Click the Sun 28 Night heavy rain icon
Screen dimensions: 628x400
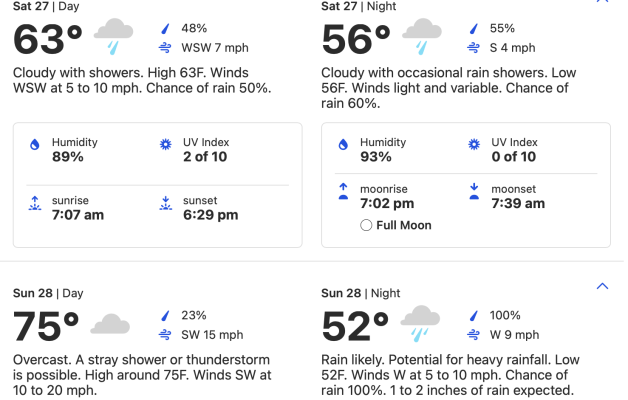click(420, 324)
